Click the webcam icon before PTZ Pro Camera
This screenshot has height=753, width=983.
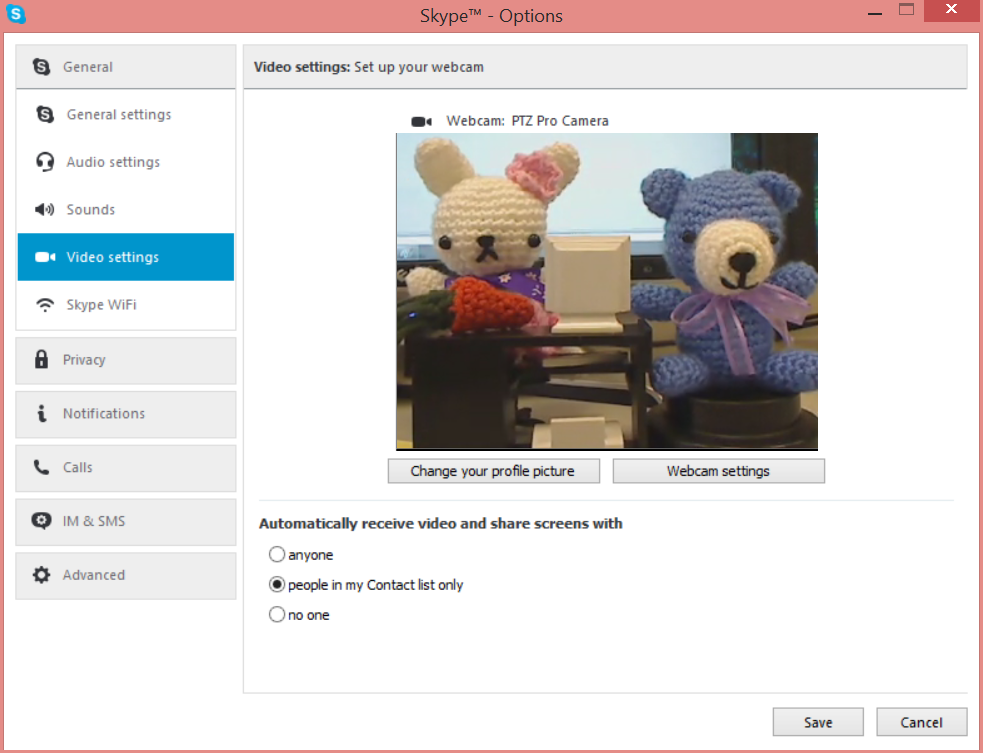pos(421,121)
